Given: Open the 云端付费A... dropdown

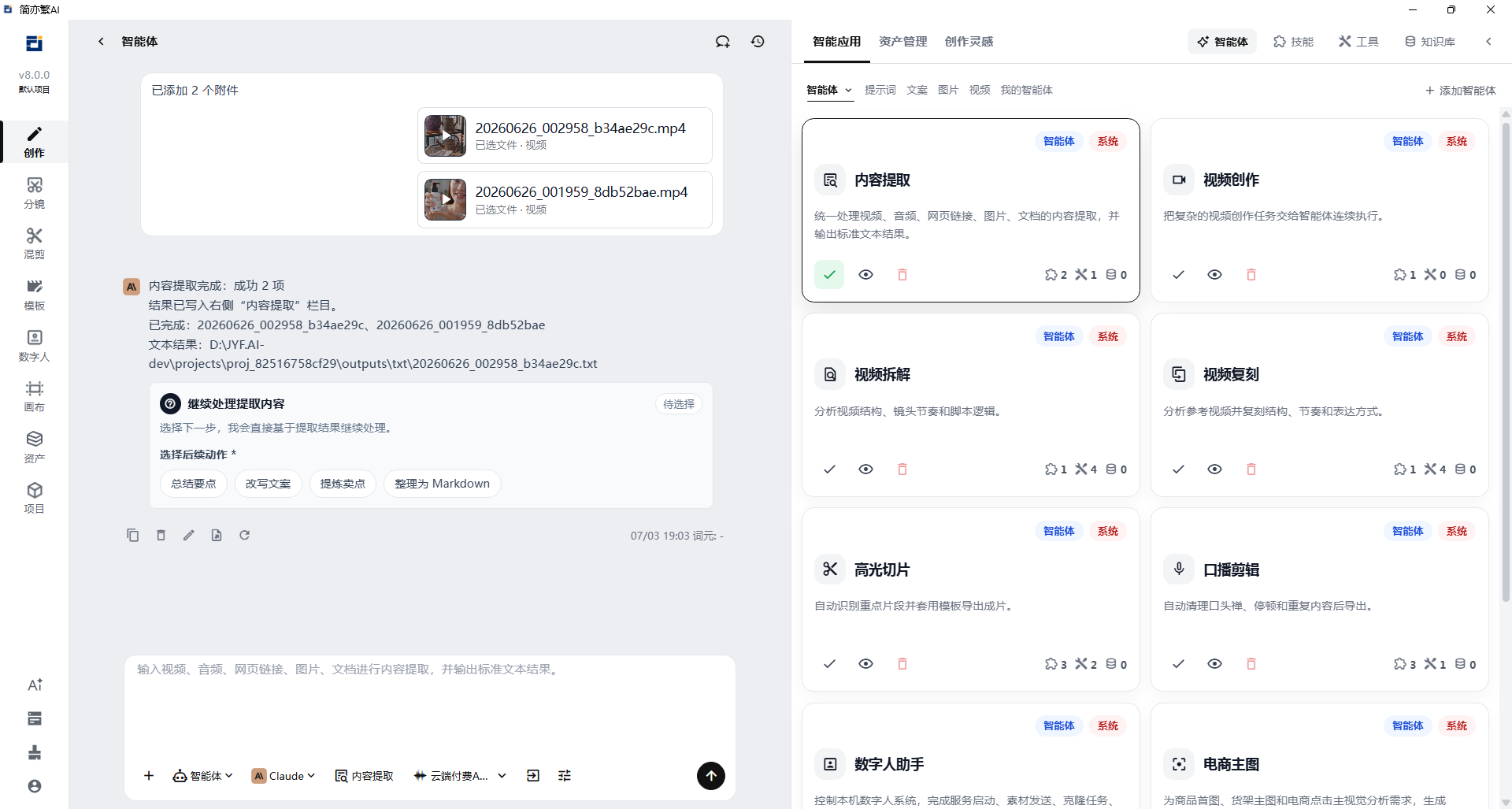Looking at the screenshot, I should pos(460,776).
